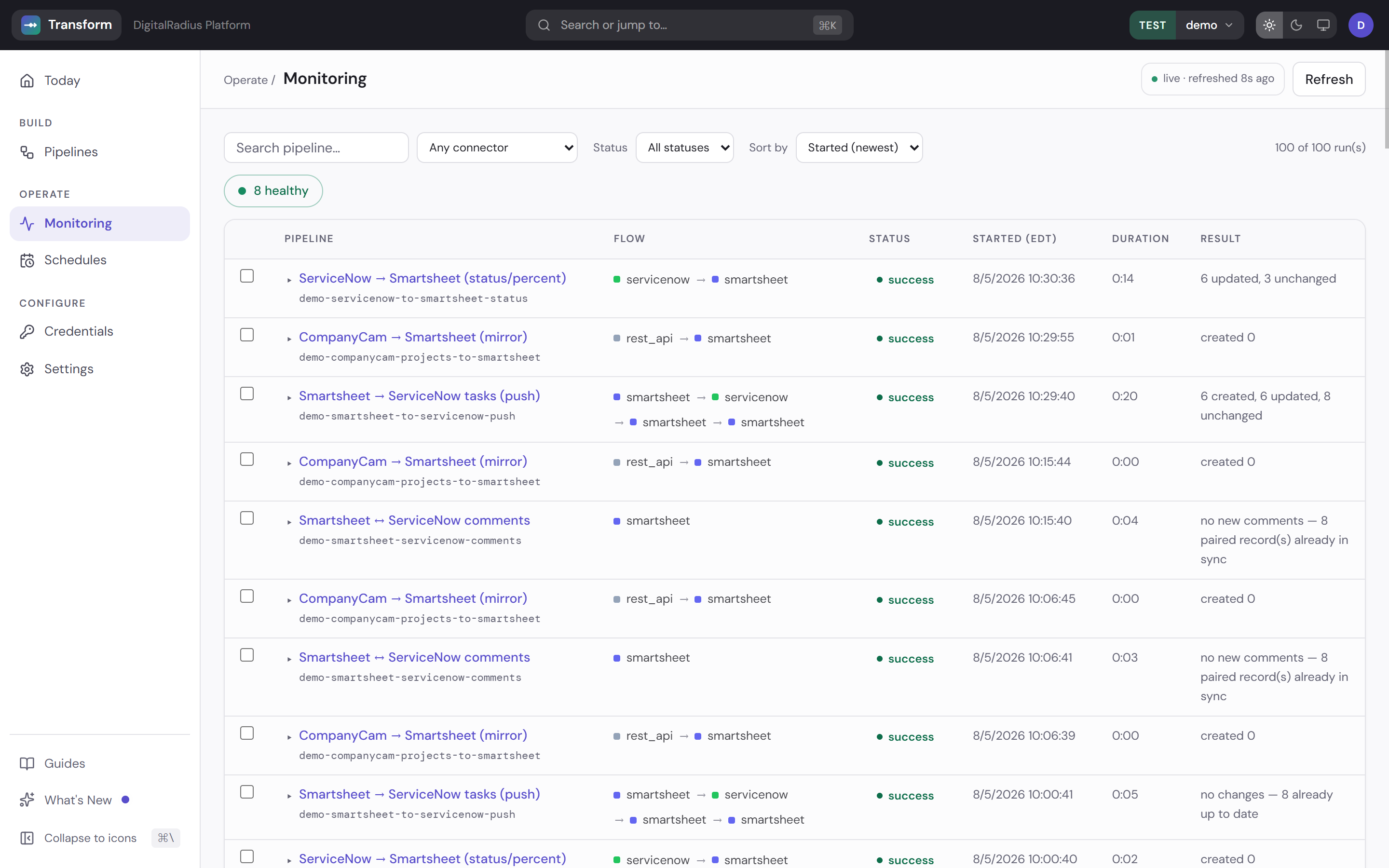Click the Monitoring activity icon

(x=27, y=223)
